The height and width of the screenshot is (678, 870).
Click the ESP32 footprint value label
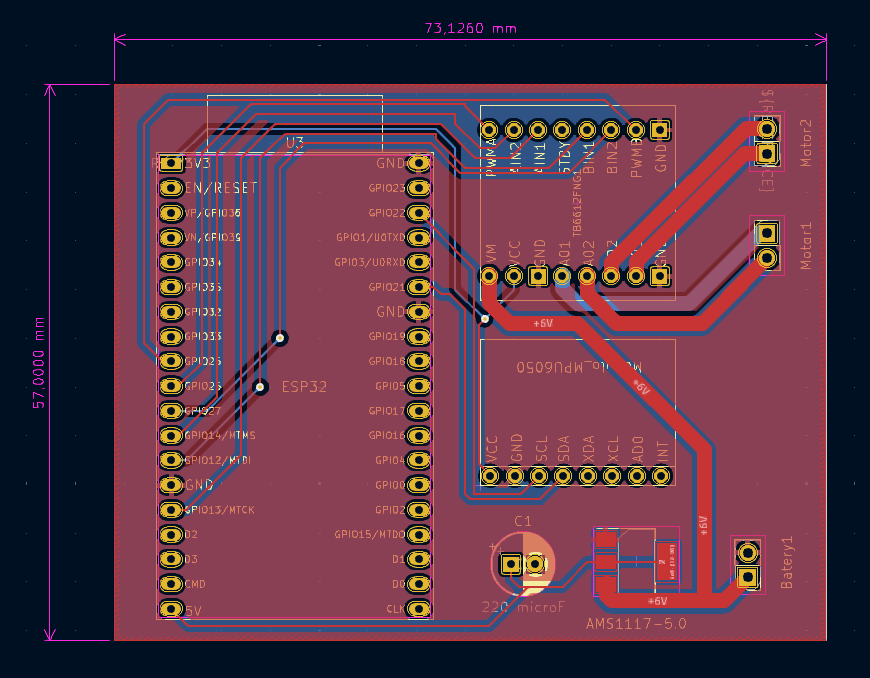(304, 387)
